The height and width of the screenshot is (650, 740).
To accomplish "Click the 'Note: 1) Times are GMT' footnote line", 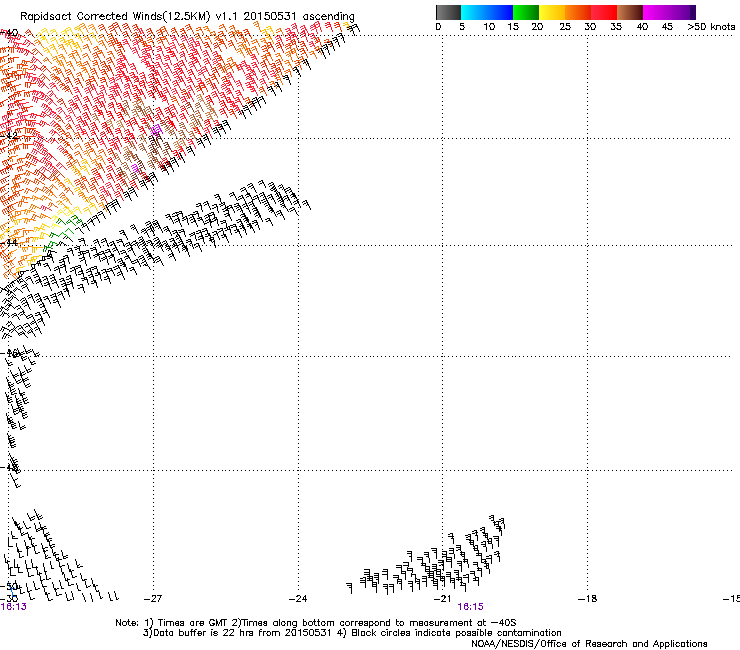I will 316,623.
